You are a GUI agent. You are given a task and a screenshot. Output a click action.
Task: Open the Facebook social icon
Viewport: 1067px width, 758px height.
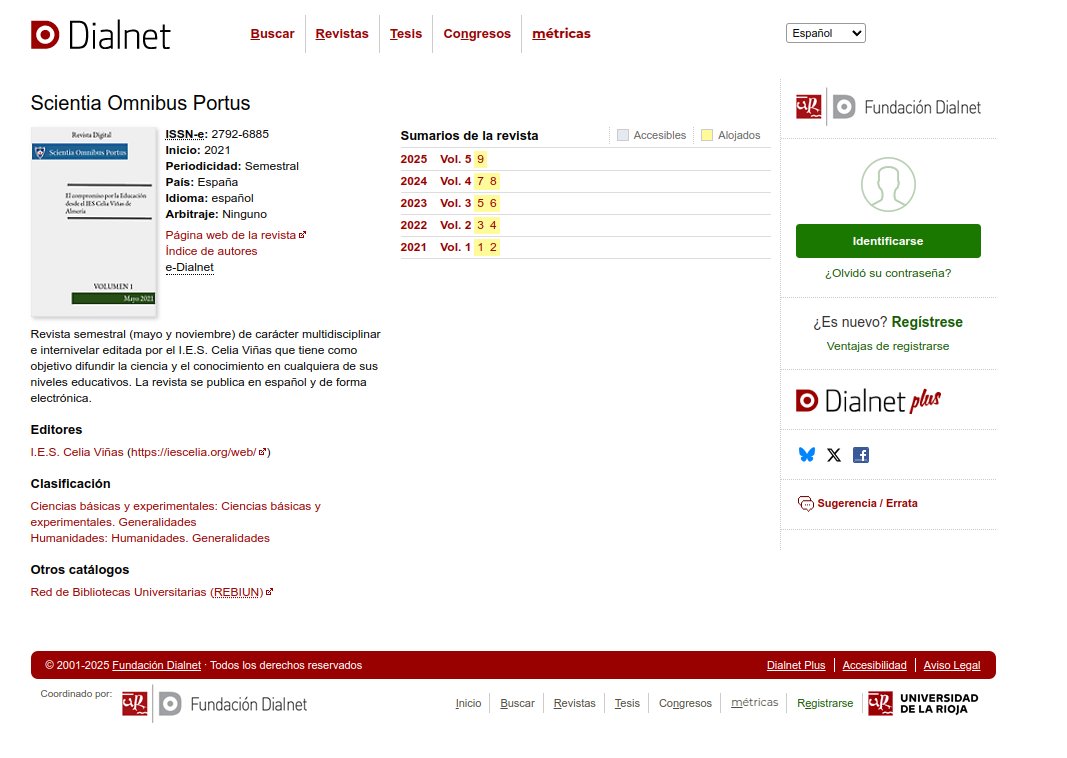click(x=861, y=455)
